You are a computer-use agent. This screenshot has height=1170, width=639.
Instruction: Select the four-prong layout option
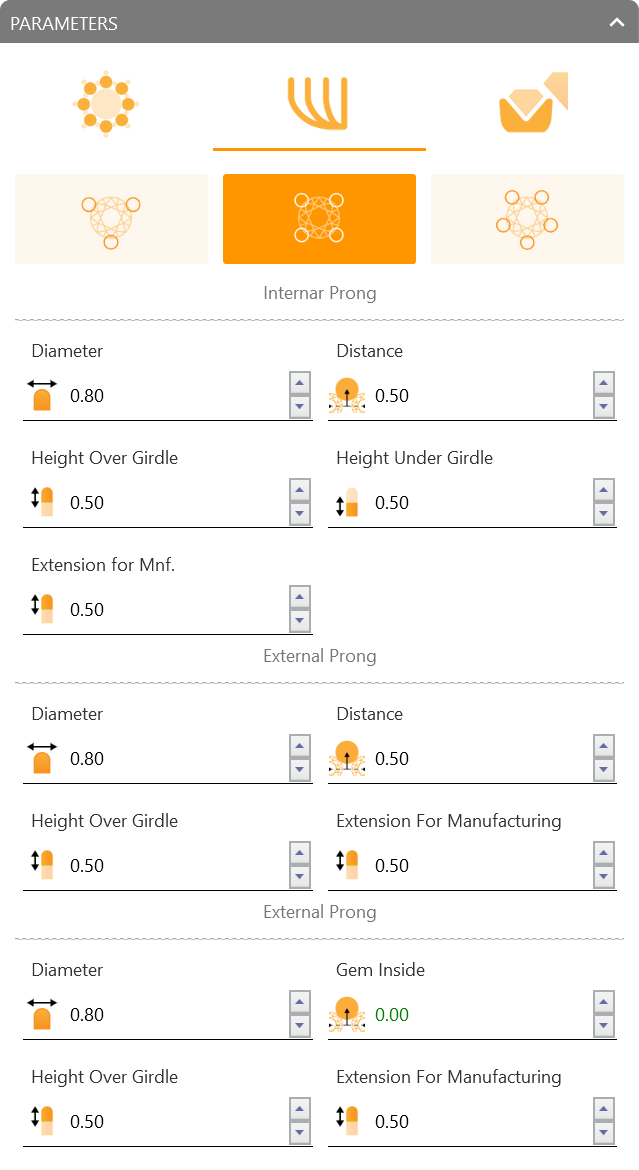coord(320,219)
